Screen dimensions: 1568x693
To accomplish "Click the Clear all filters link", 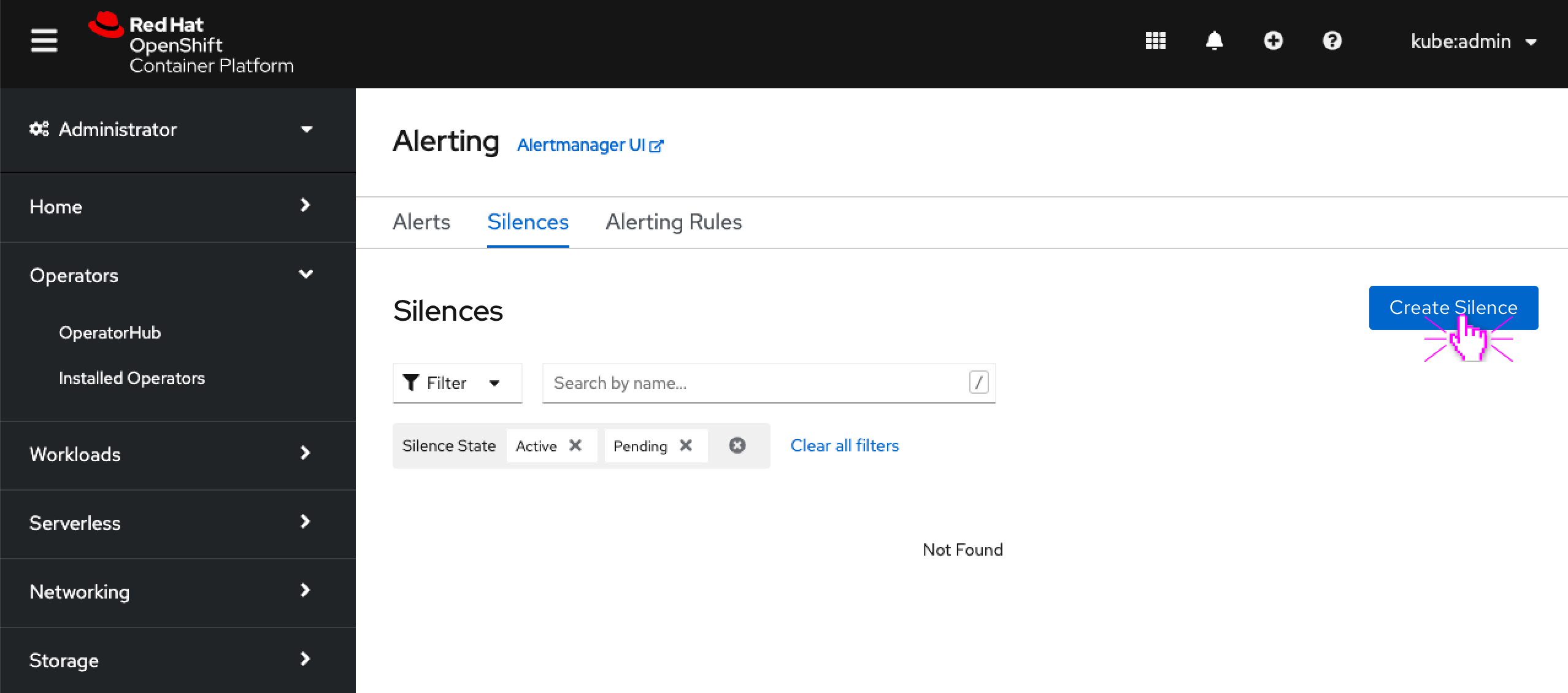I will pos(845,445).
